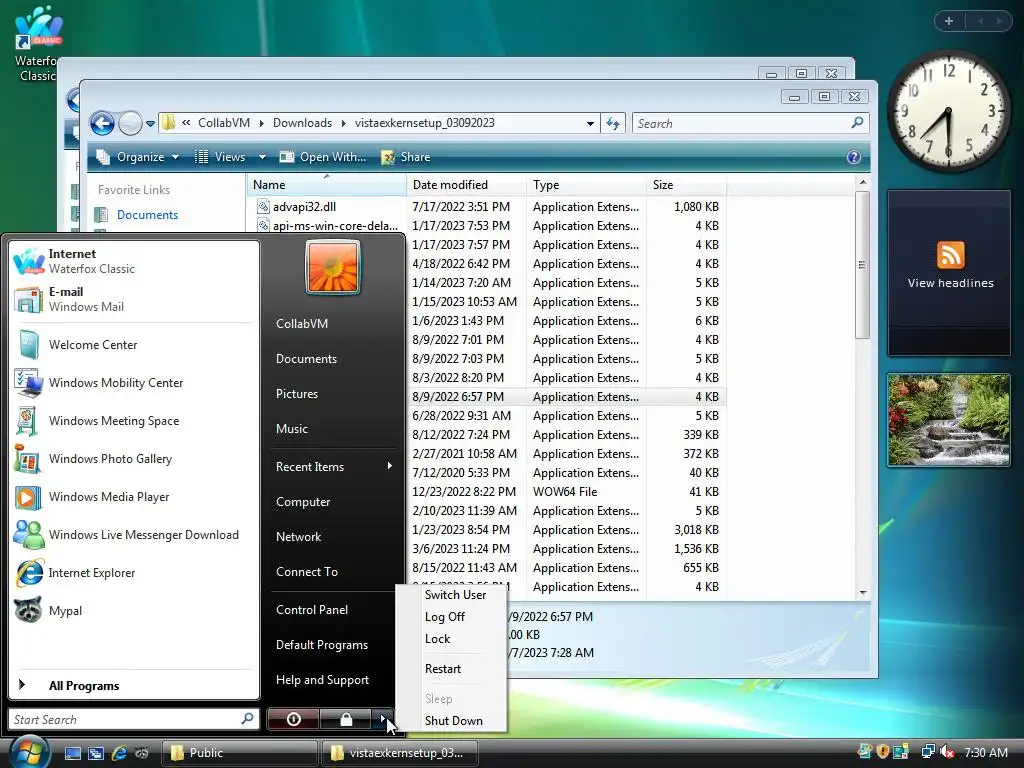Click Share button in Explorer toolbar
The image size is (1024, 768).
406,157
